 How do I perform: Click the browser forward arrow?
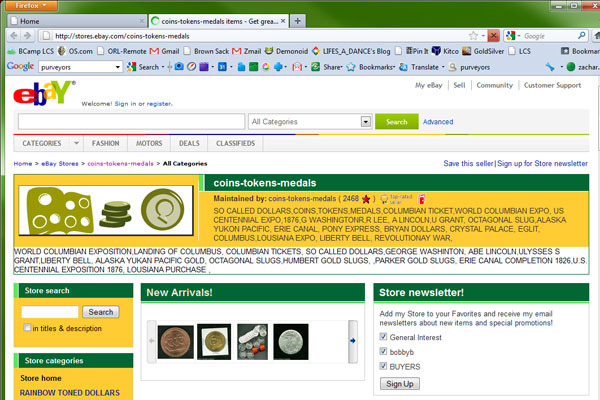(x=28, y=36)
